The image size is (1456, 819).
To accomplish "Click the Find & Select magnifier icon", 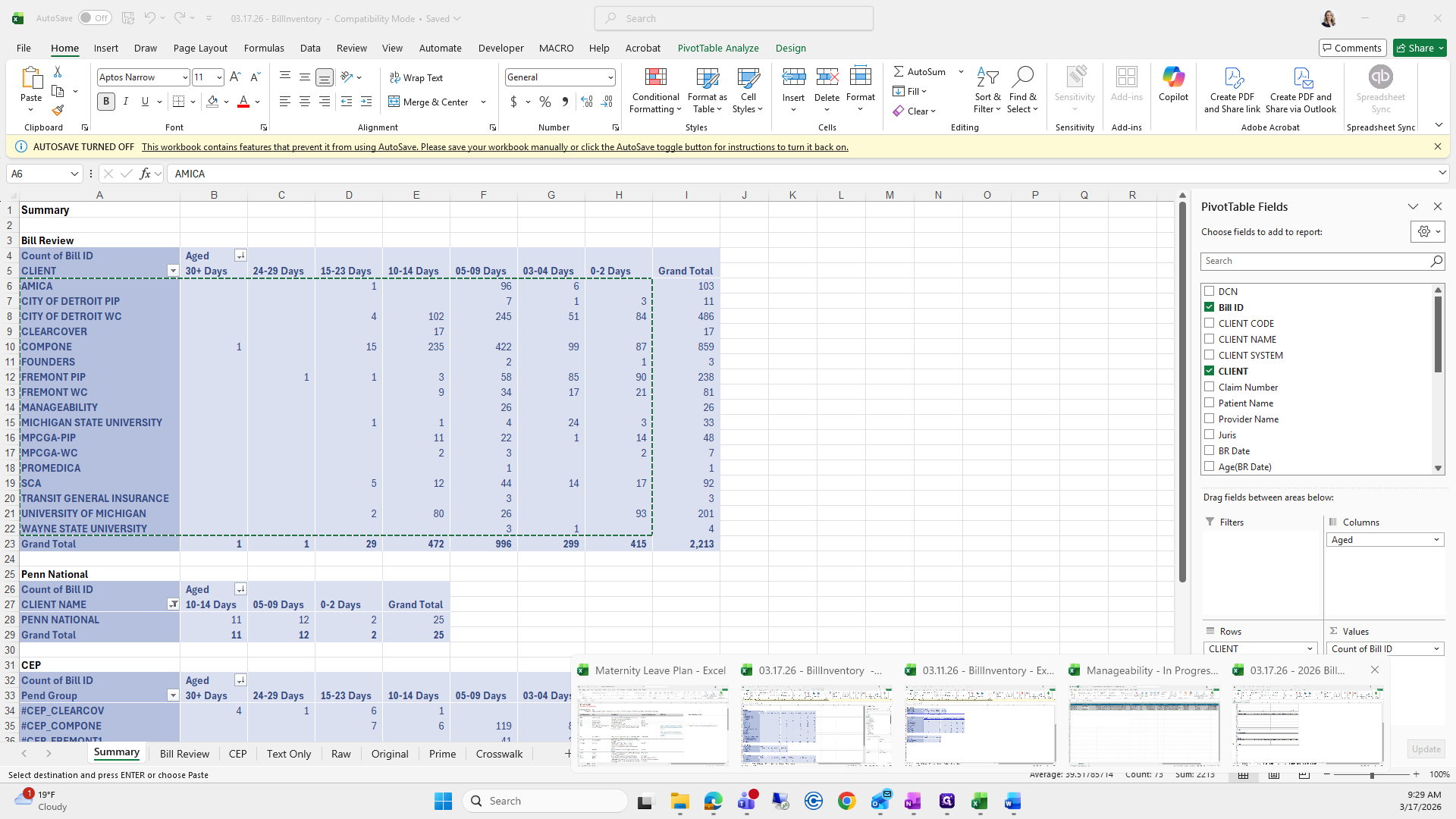I will point(1023,77).
